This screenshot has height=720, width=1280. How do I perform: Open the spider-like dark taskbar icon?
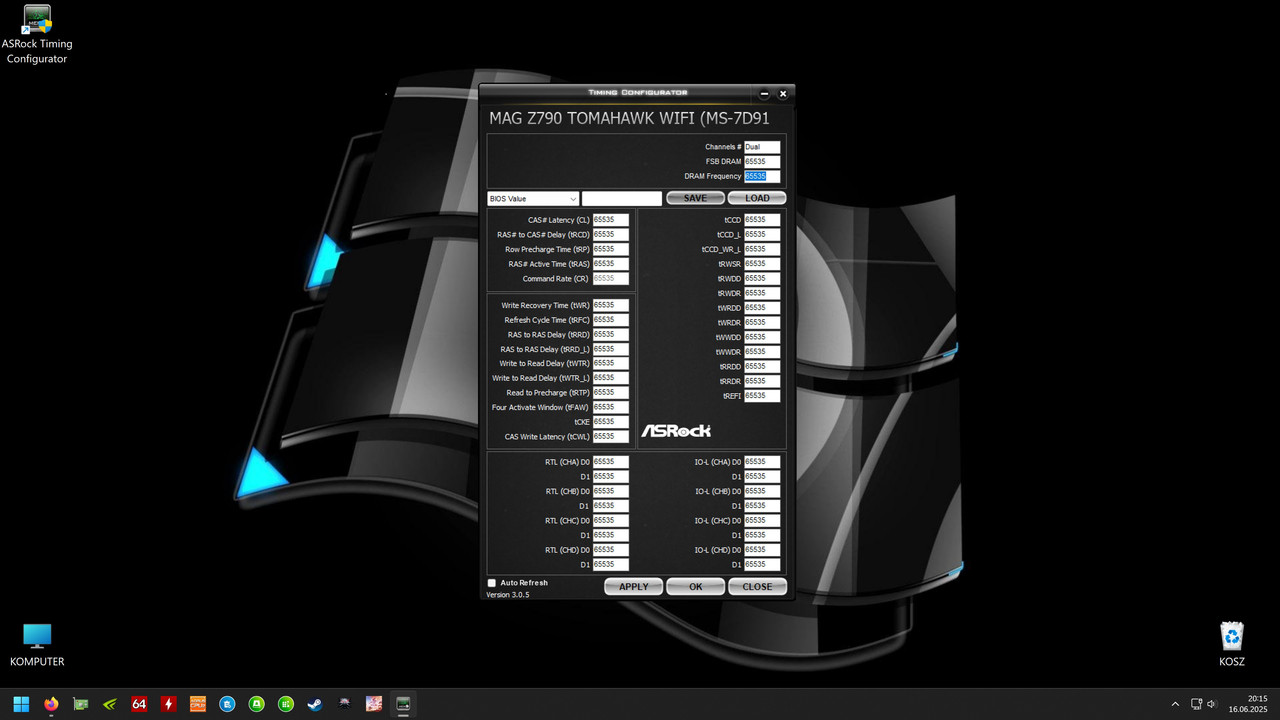click(x=345, y=704)
